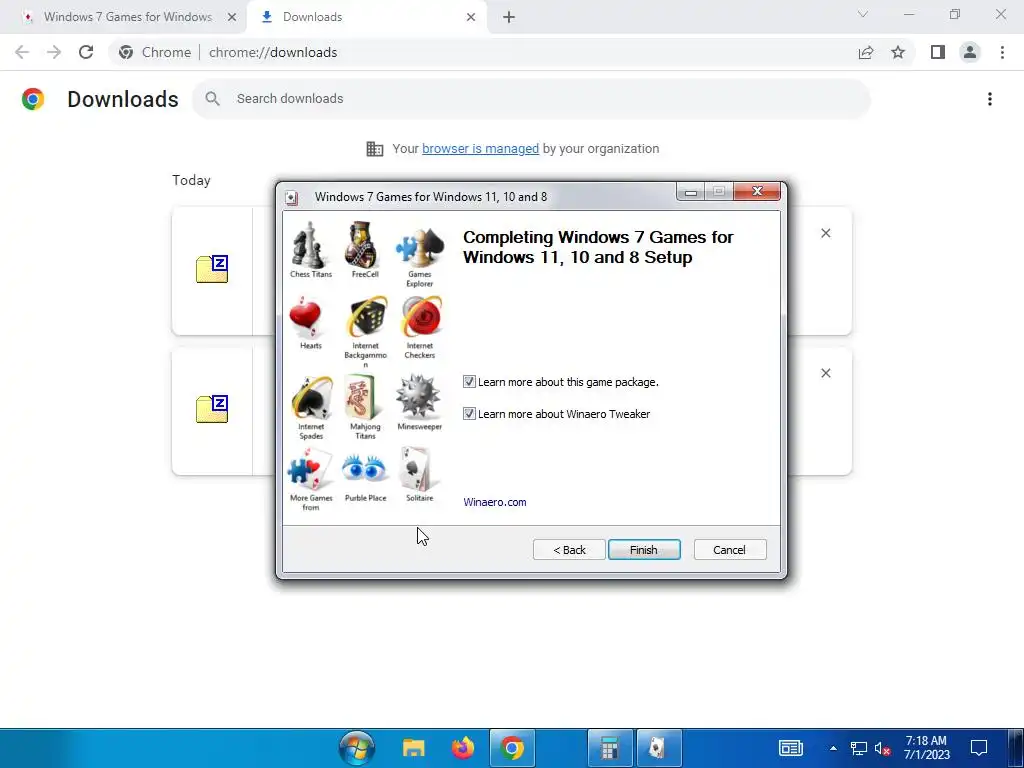
Task: Uncheck Learn more about this game package
Action: click(x=469, y=381)
